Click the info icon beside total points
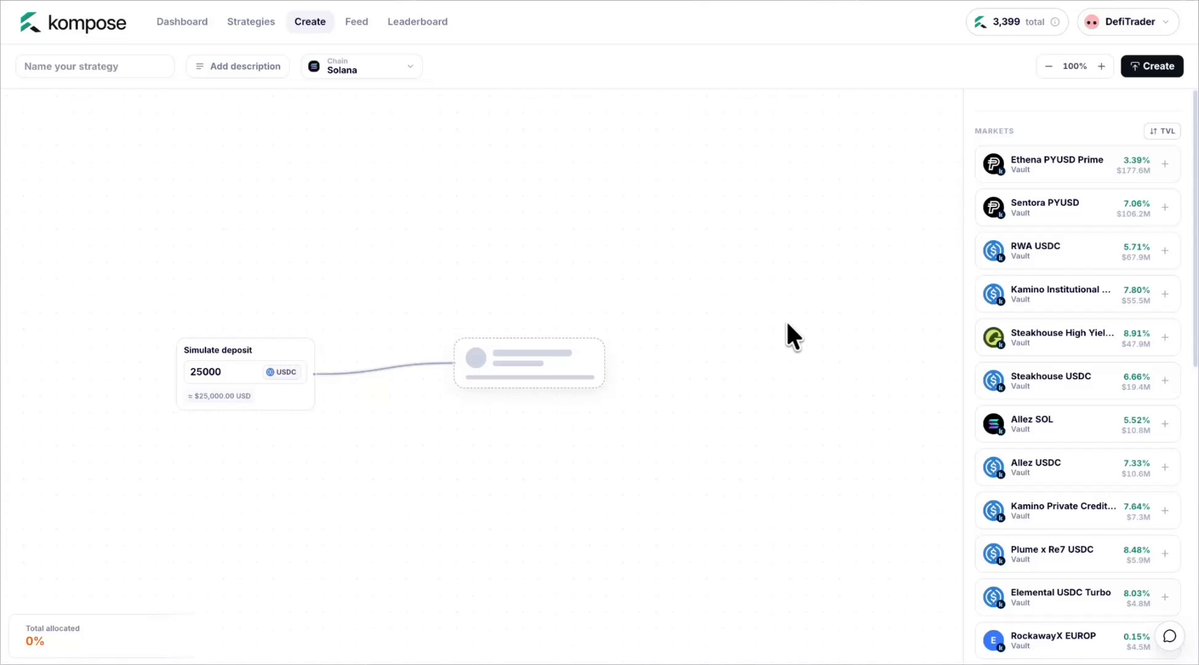The image size is (1199, 665). 1055,22
